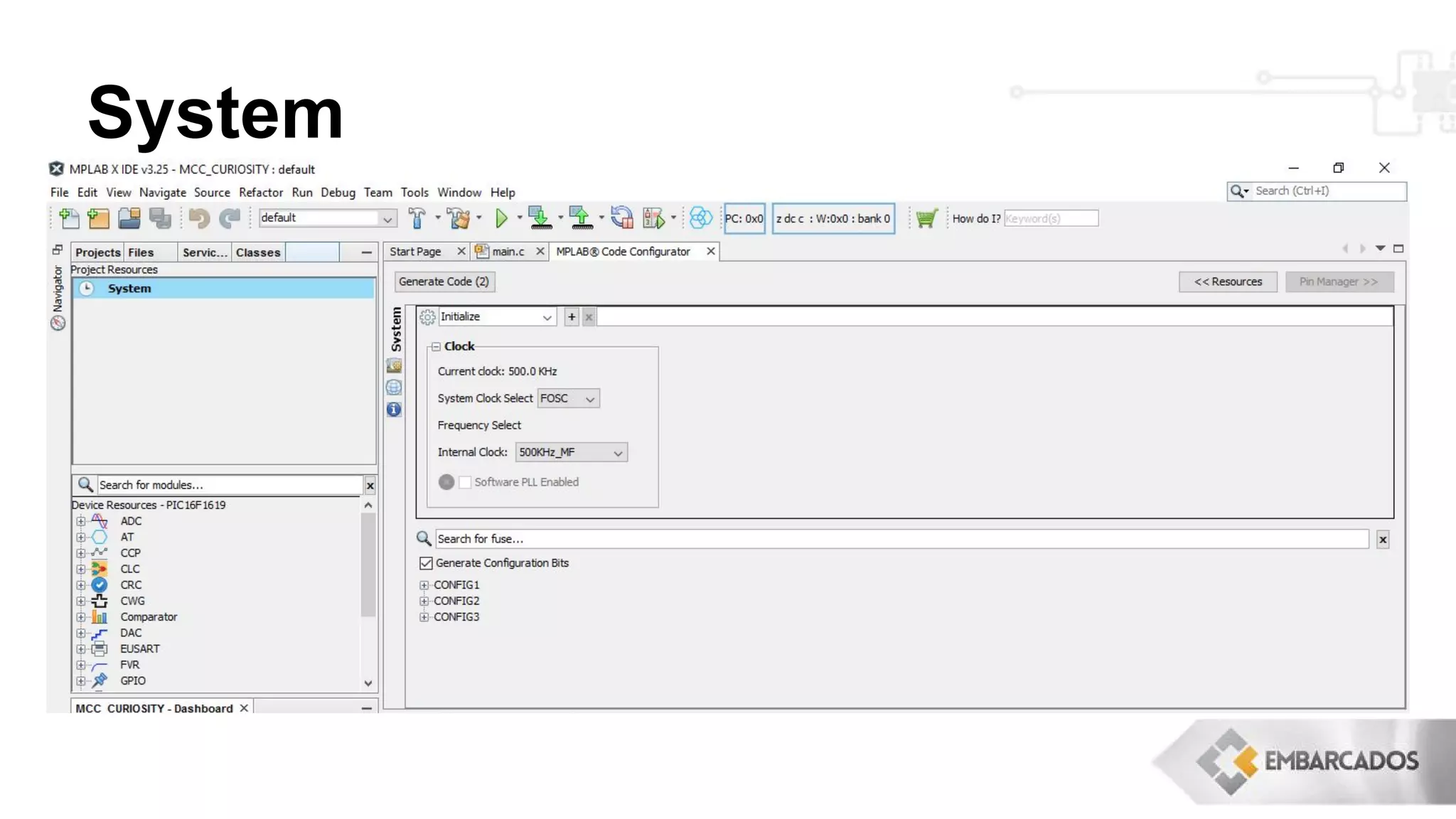Image resolution: width=1456 pixels, height=819 pixels.
Task: Click the New File toolbar icon
Action: point(69,218)
